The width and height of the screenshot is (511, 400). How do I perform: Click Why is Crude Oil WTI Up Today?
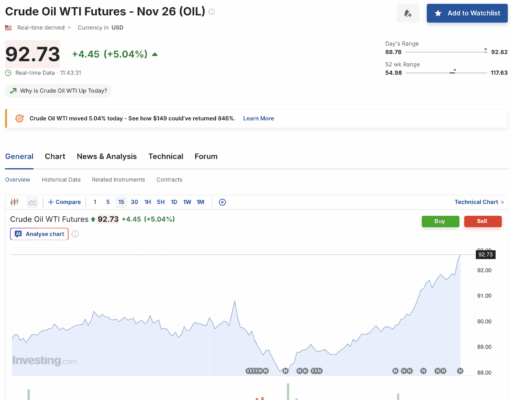click(x=58, y=91)
